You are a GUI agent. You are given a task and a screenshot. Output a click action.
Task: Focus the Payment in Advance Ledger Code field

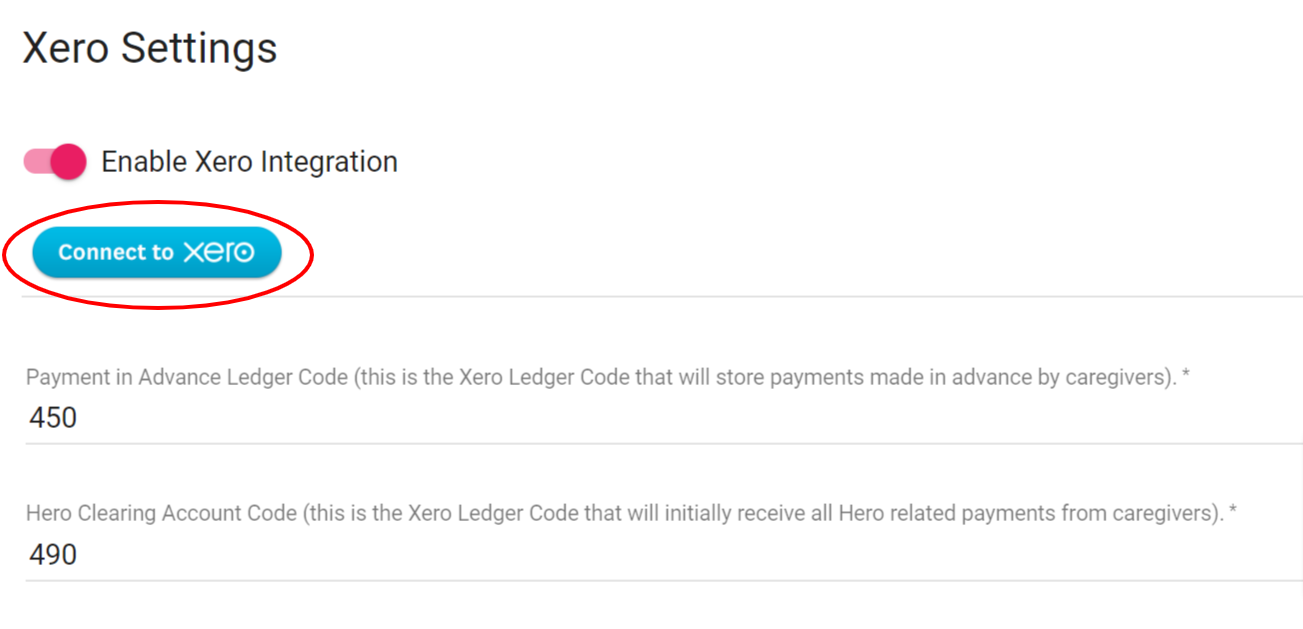(600, 418)
